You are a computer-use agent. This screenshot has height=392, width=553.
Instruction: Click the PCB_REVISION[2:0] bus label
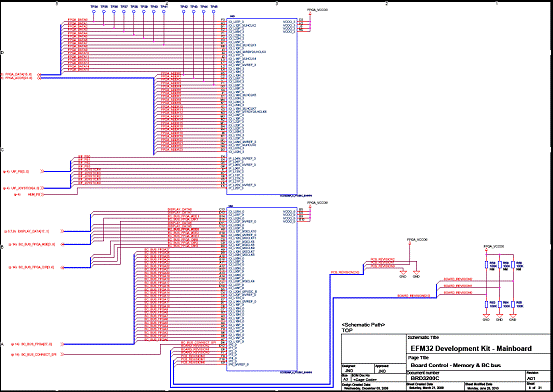pyautogui.click(x=345, y=272)
